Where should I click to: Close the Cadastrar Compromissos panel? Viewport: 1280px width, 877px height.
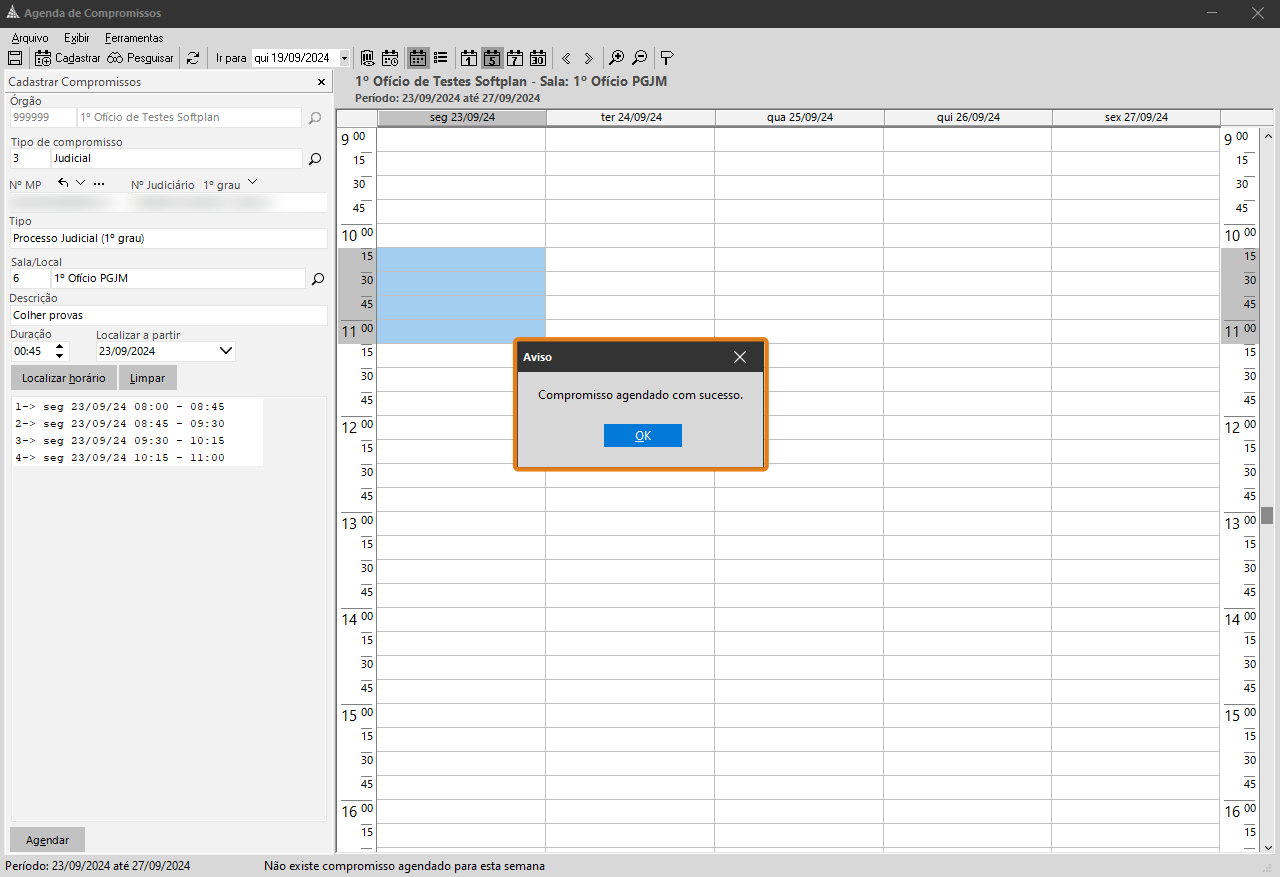pos(321,82)
